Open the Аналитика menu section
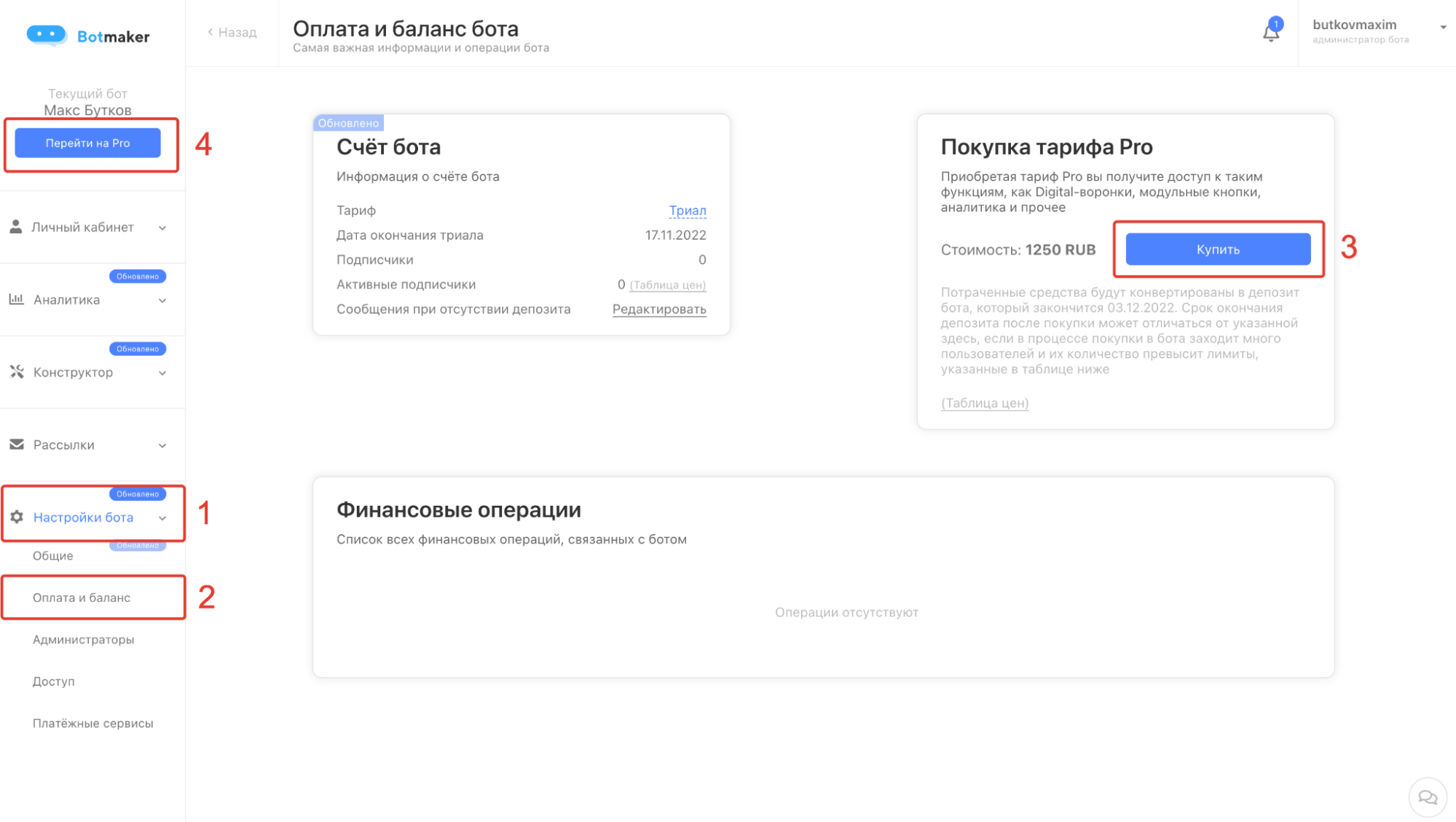1456x822 pixels. point(93,300)
